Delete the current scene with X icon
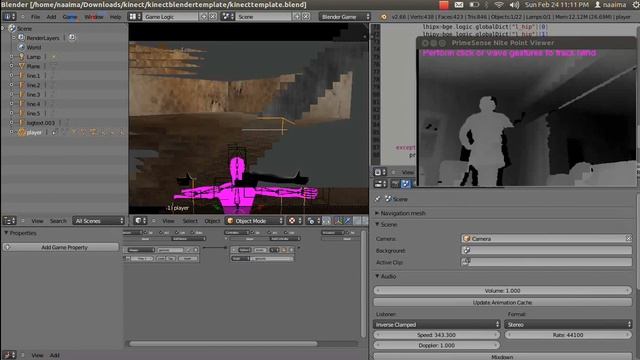 306,17
